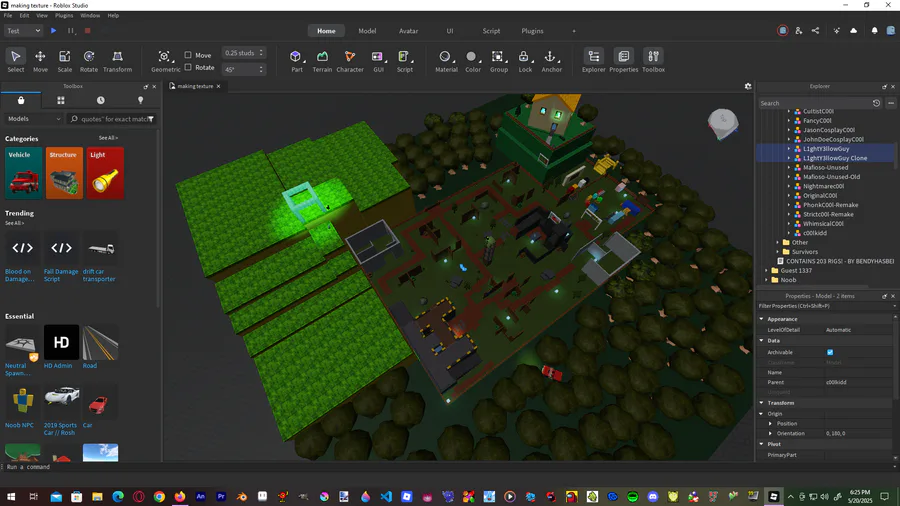Pick the Scale tool
900x506 pixels.
64,60
